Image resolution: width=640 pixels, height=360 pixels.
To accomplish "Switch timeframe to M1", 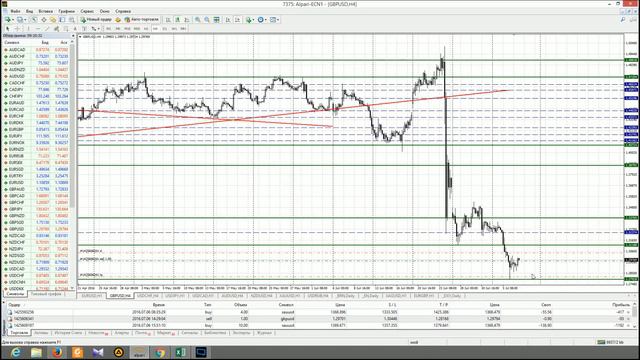I will click(109, 29).
